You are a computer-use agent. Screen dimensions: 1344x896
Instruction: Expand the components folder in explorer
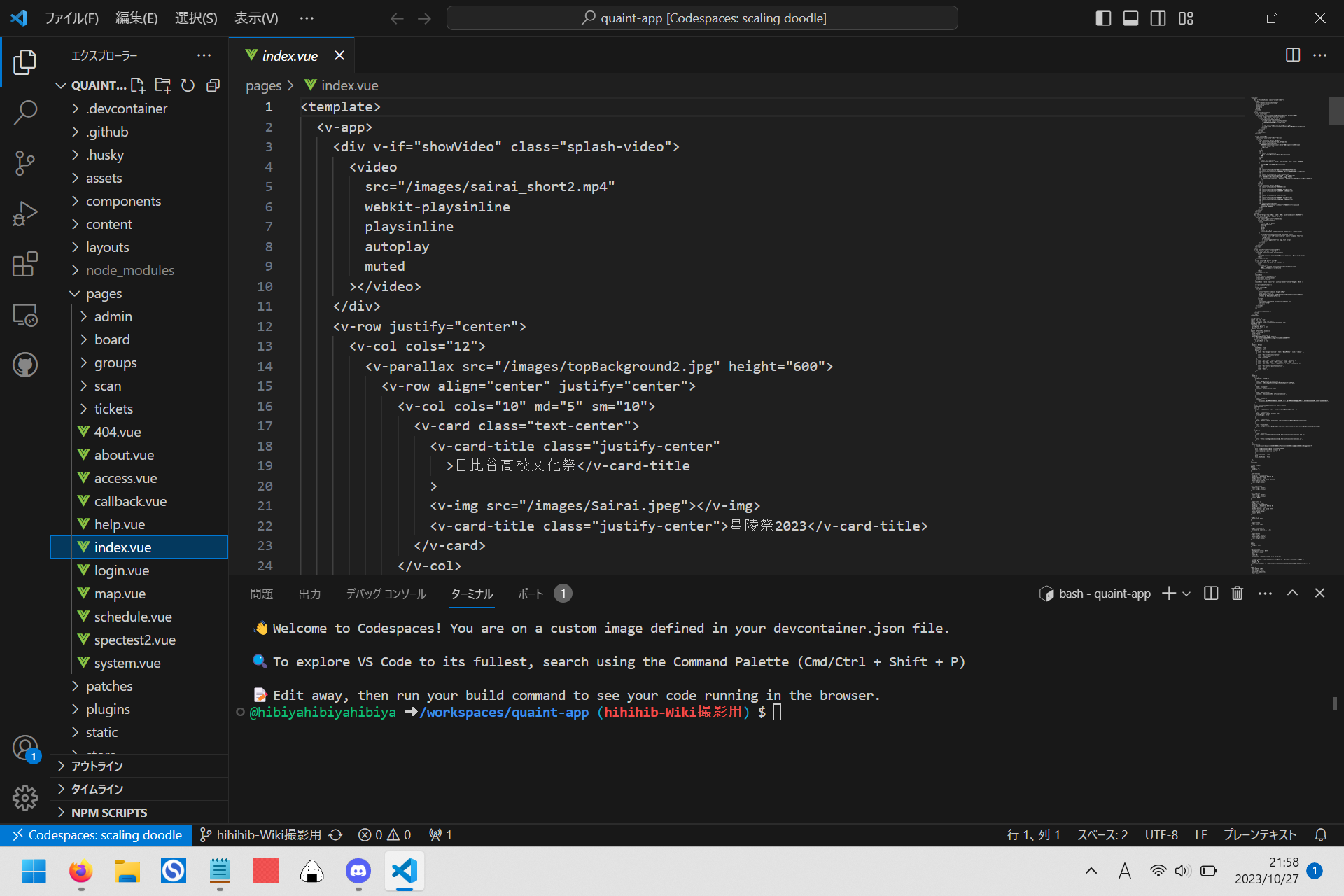click(x=123, y=200)
